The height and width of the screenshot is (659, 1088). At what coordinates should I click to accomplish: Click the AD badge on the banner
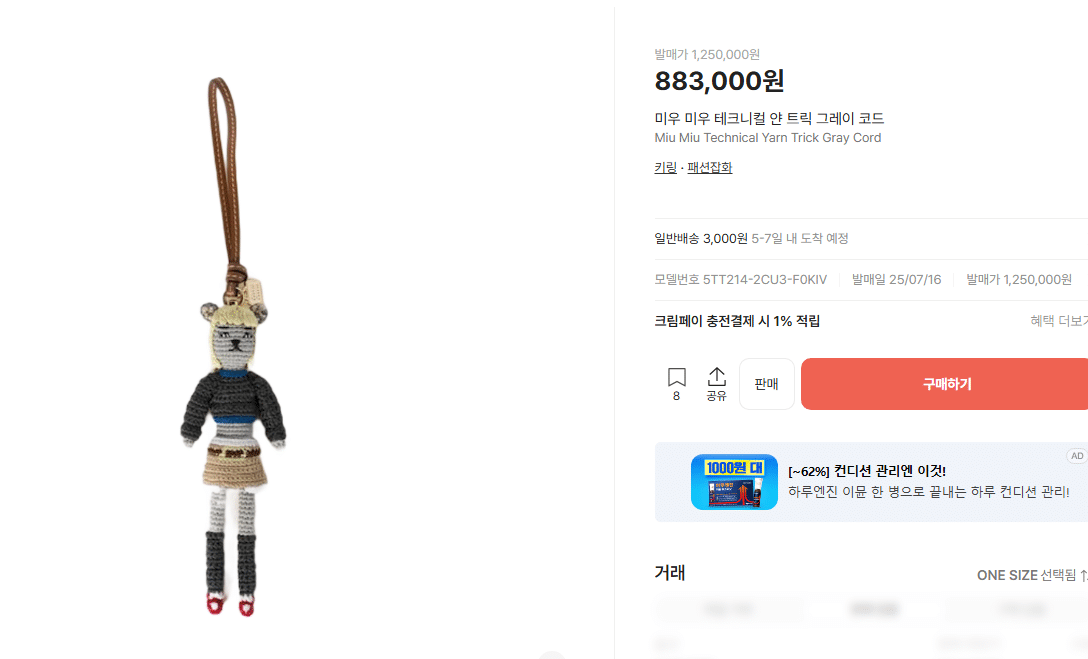coord(1077,456)
